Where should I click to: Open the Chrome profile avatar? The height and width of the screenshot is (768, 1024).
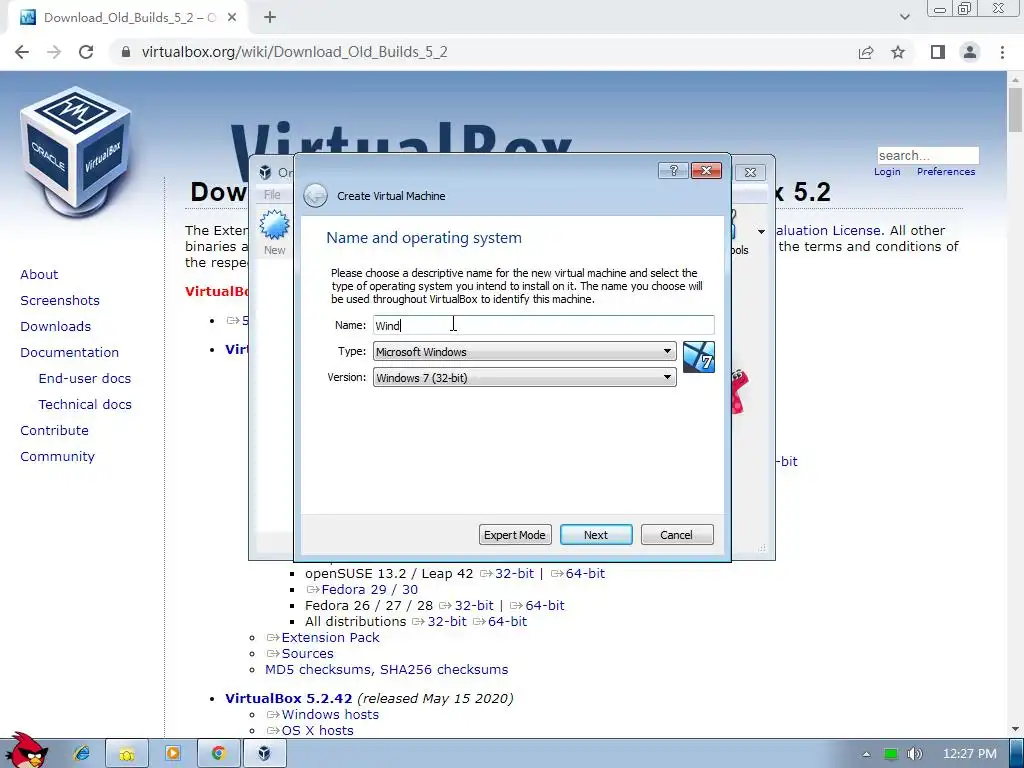pyautogui.click(x=970, y=52)
